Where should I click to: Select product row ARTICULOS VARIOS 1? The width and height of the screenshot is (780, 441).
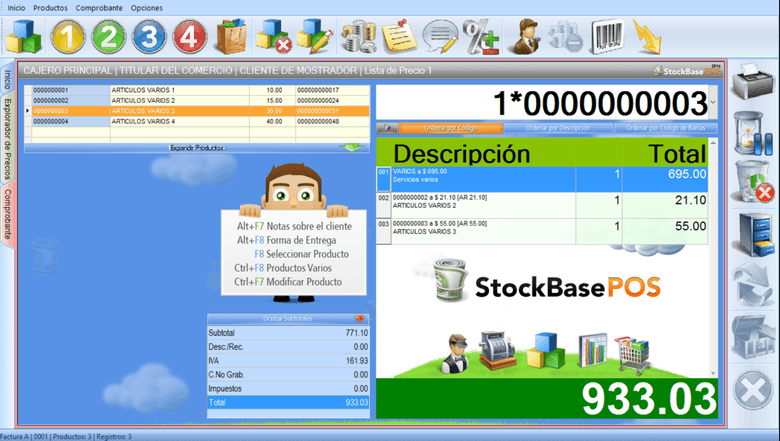click(x=197, y=90)
